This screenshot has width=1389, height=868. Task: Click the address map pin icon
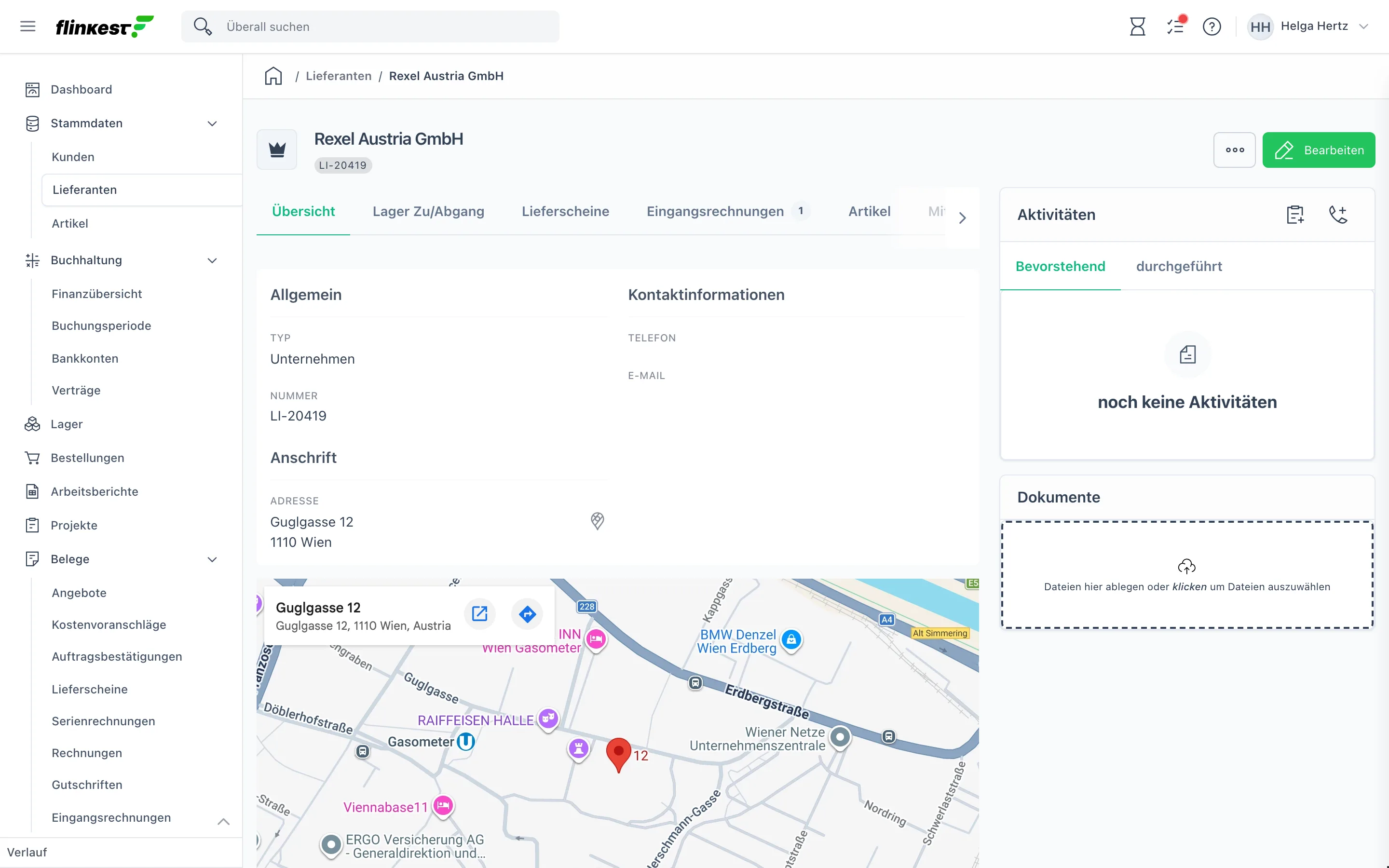coord(597,521)
